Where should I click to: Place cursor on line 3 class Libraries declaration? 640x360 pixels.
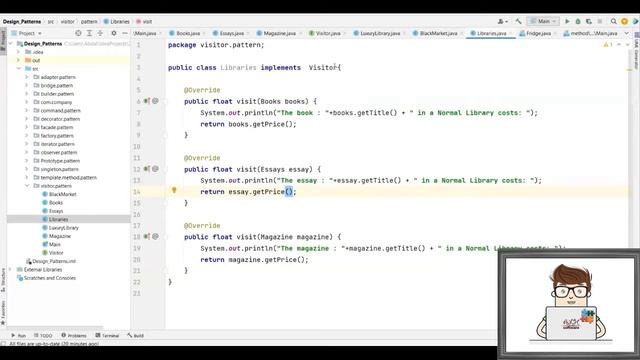coord(254,68)
